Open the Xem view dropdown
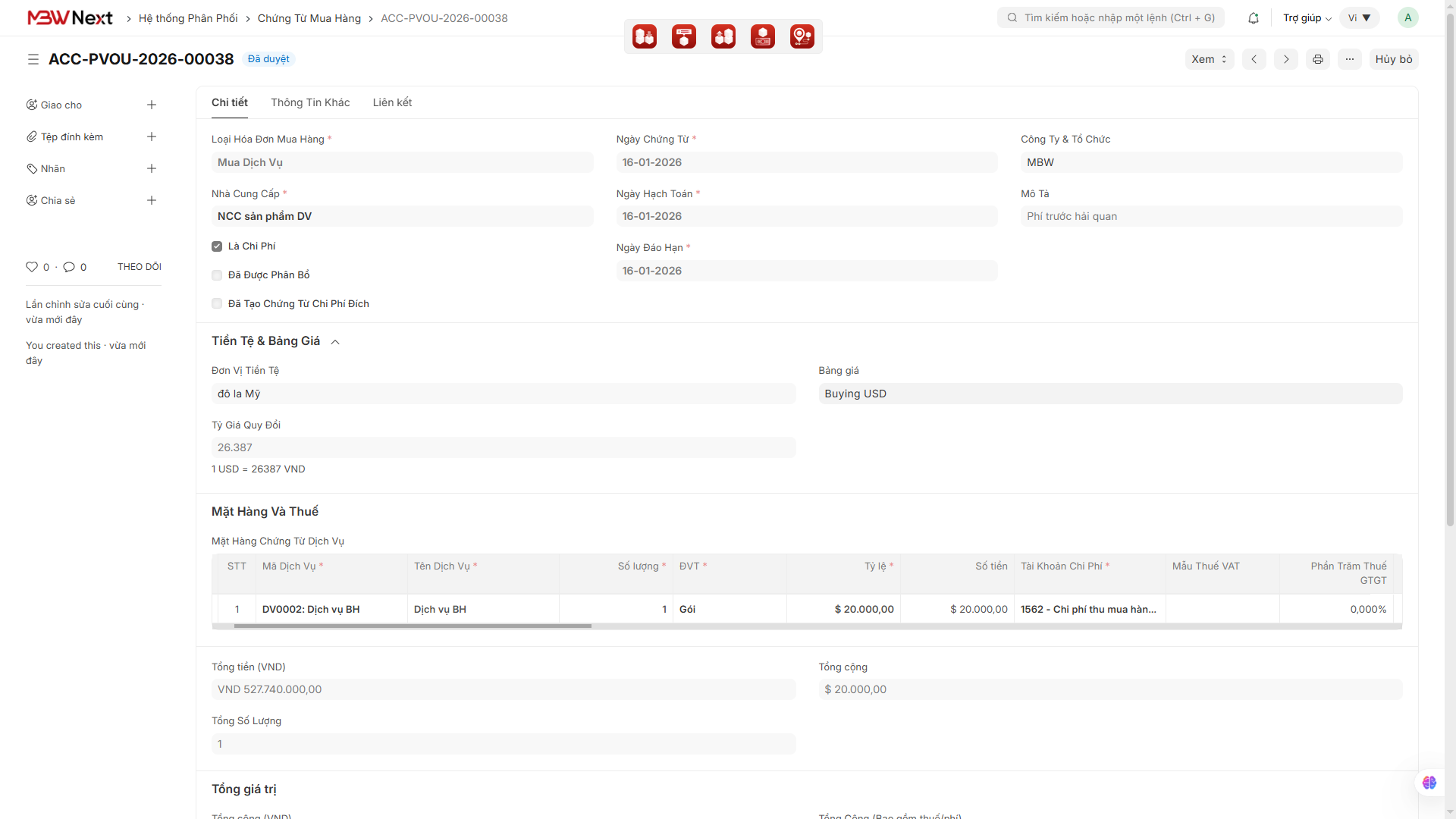Viewport: 1456px width, 819px height. 1209,59
